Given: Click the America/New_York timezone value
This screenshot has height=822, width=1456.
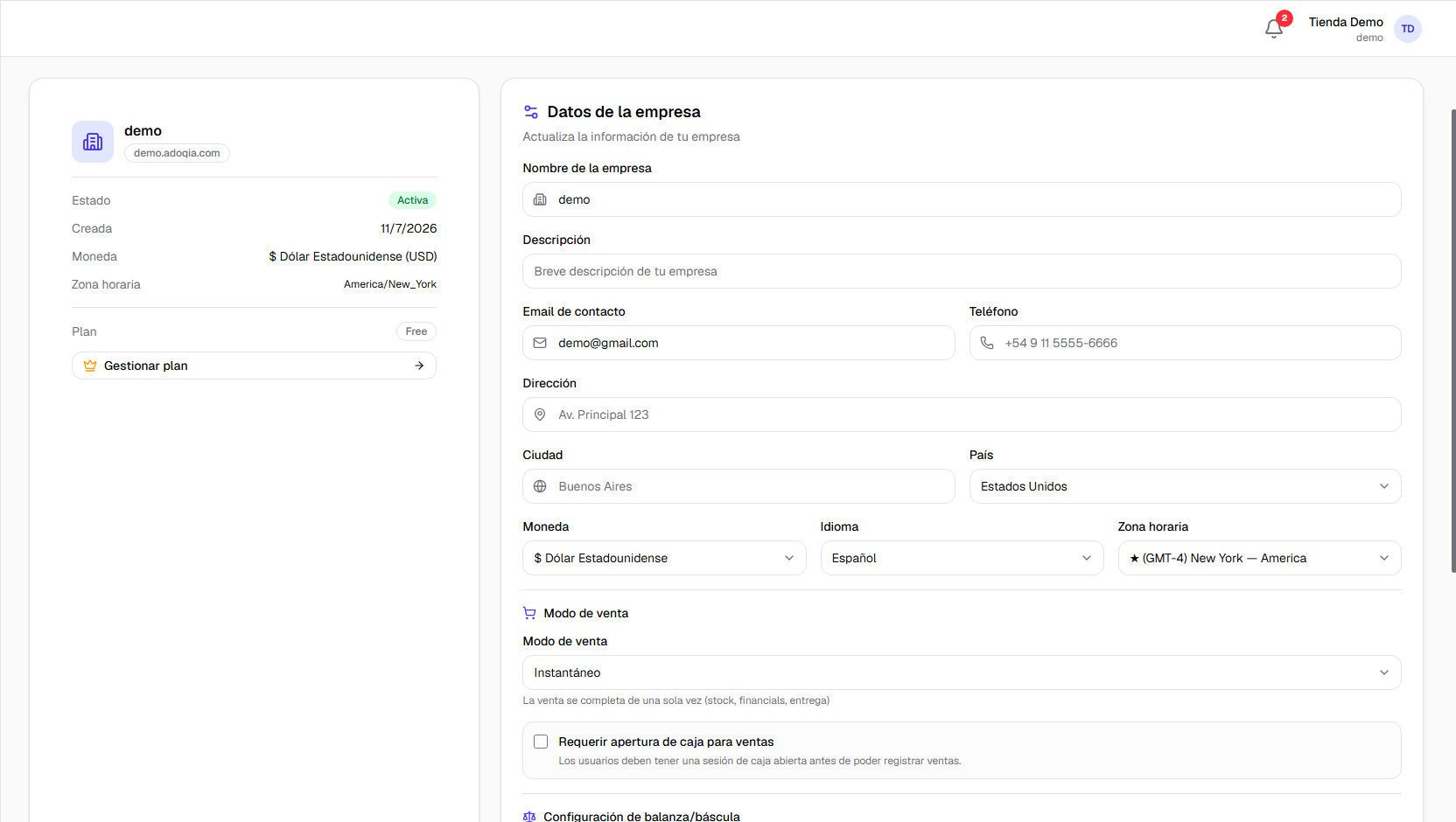Looking at the screenshot, I should tap(390, 284).
